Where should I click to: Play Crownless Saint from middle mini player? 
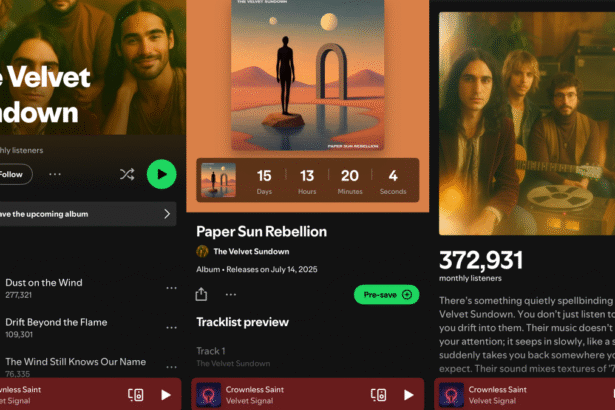coord(409,395)
